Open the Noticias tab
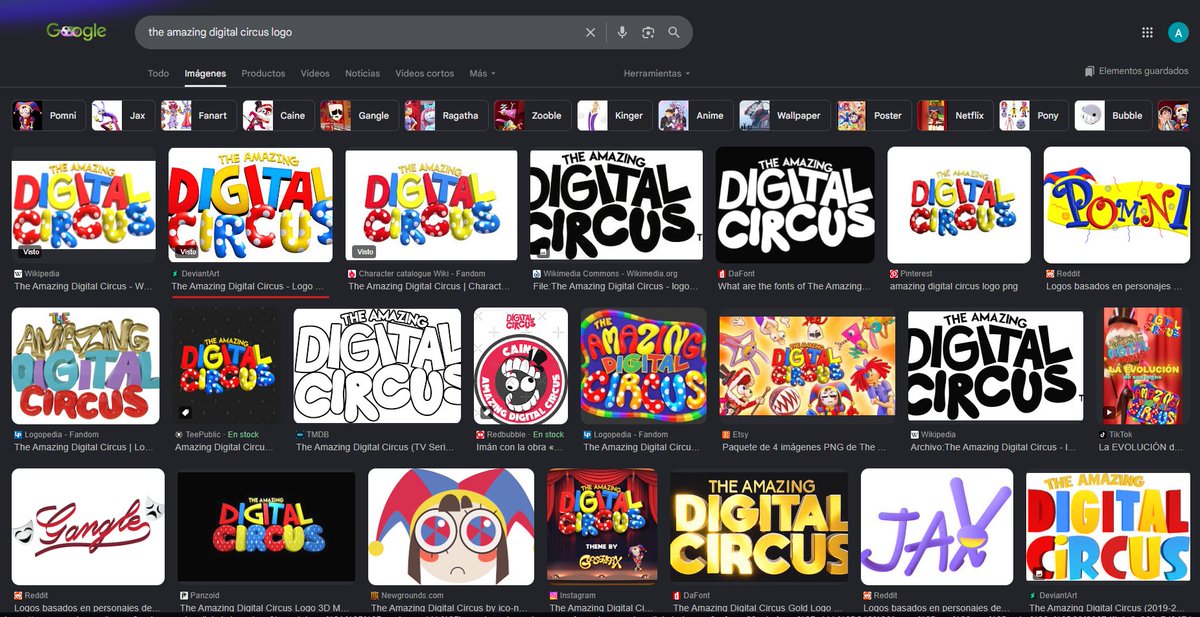Screen dimensions: 1200x617 (362, 73)
